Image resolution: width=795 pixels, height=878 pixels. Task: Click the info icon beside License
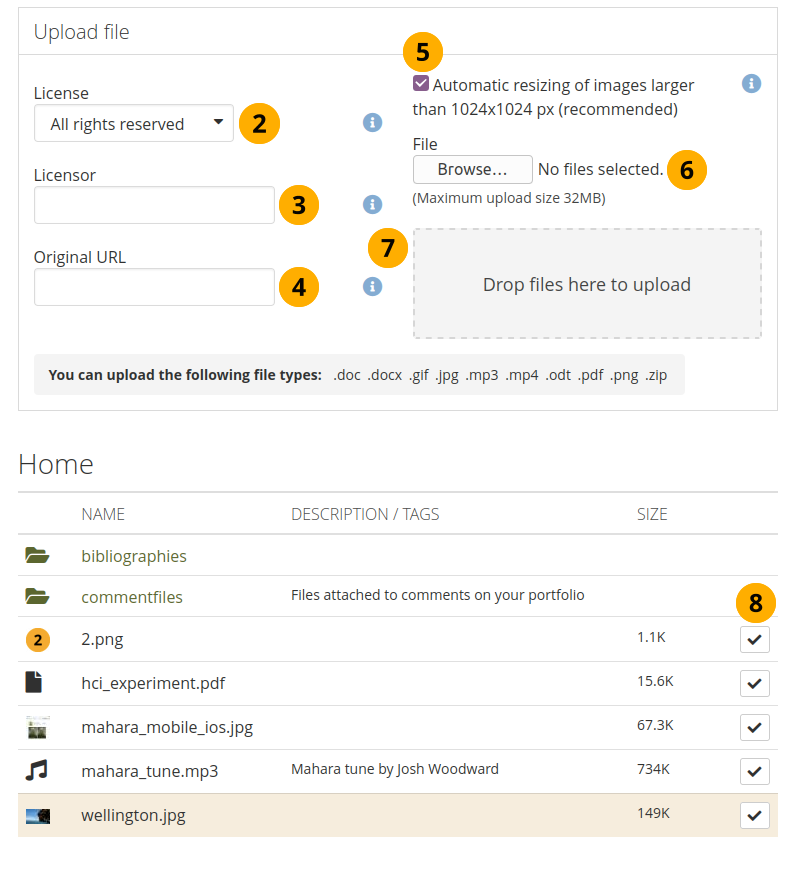point(372,123)
